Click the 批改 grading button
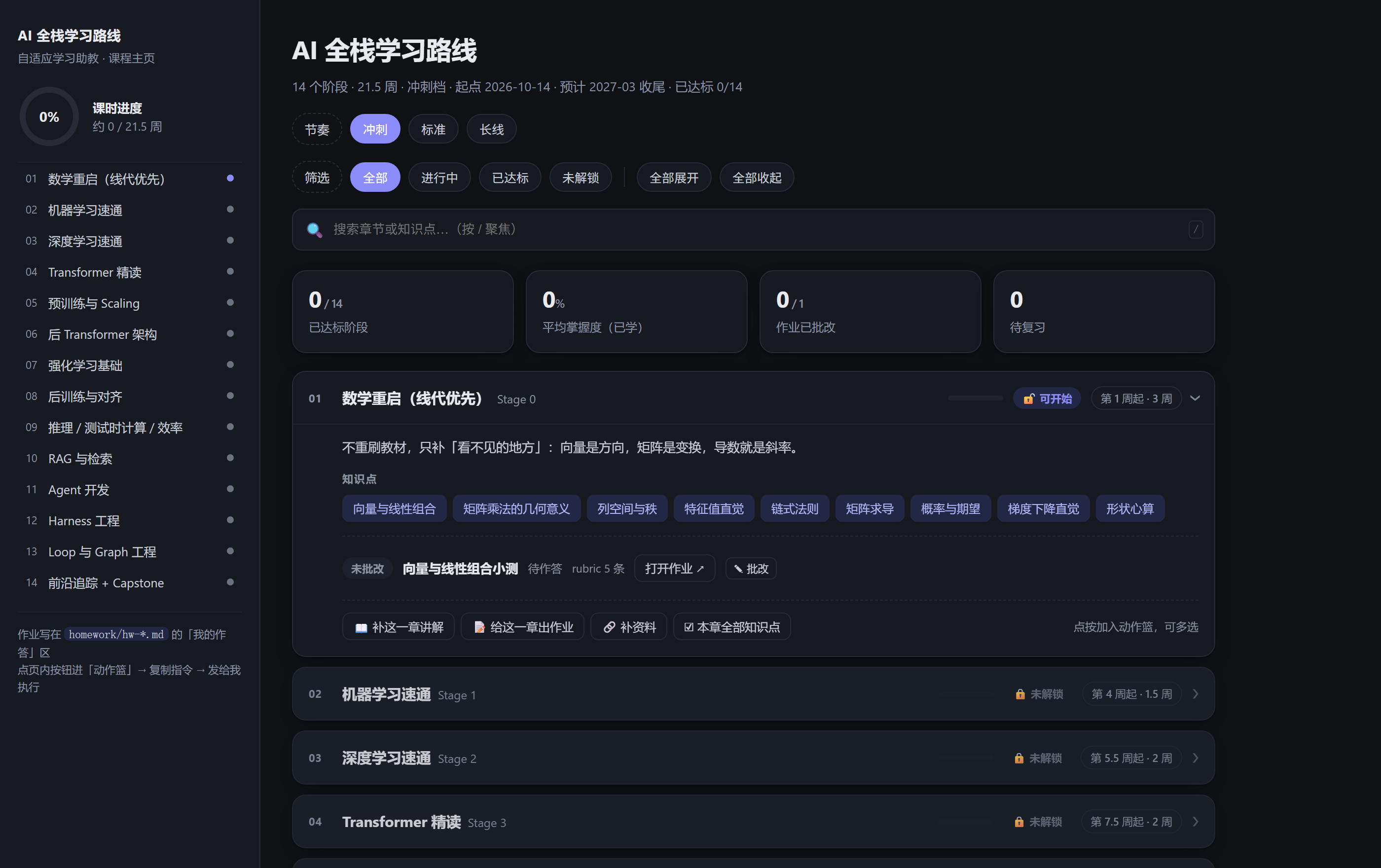Image resolution: width=1381 pixels, height=868 pixels. (751, 569)
